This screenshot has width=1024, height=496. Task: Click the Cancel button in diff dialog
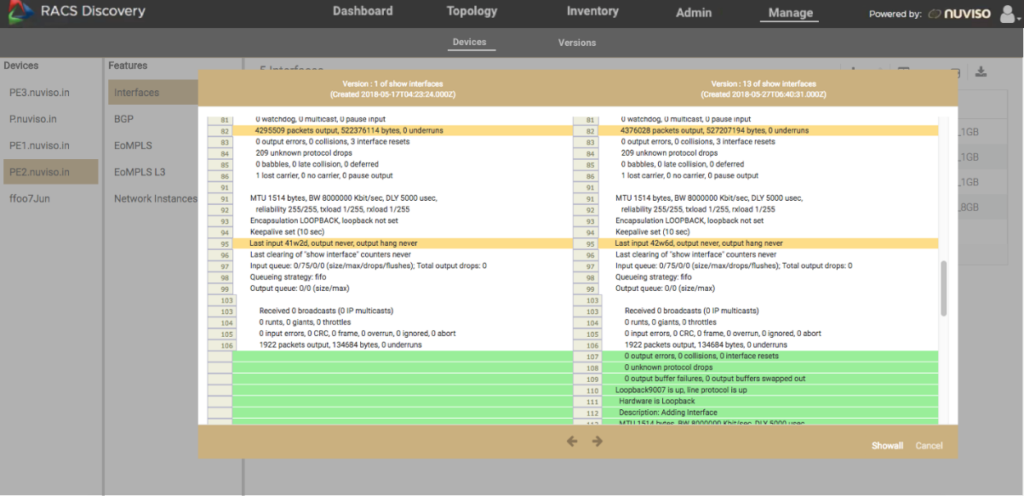tap(929, 446)
